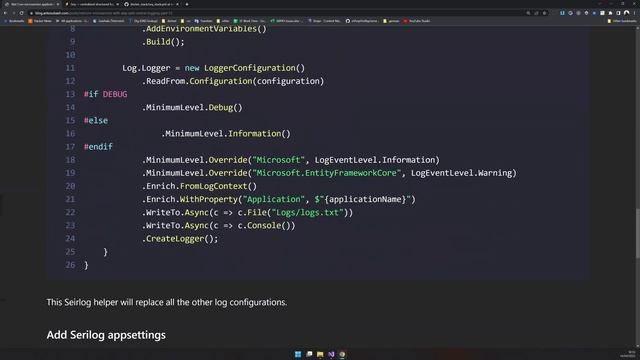Image resolution: width=640 pixels, height=360 pixels.
Task: Reload the current blog page
Action: [x=22, y=13]
